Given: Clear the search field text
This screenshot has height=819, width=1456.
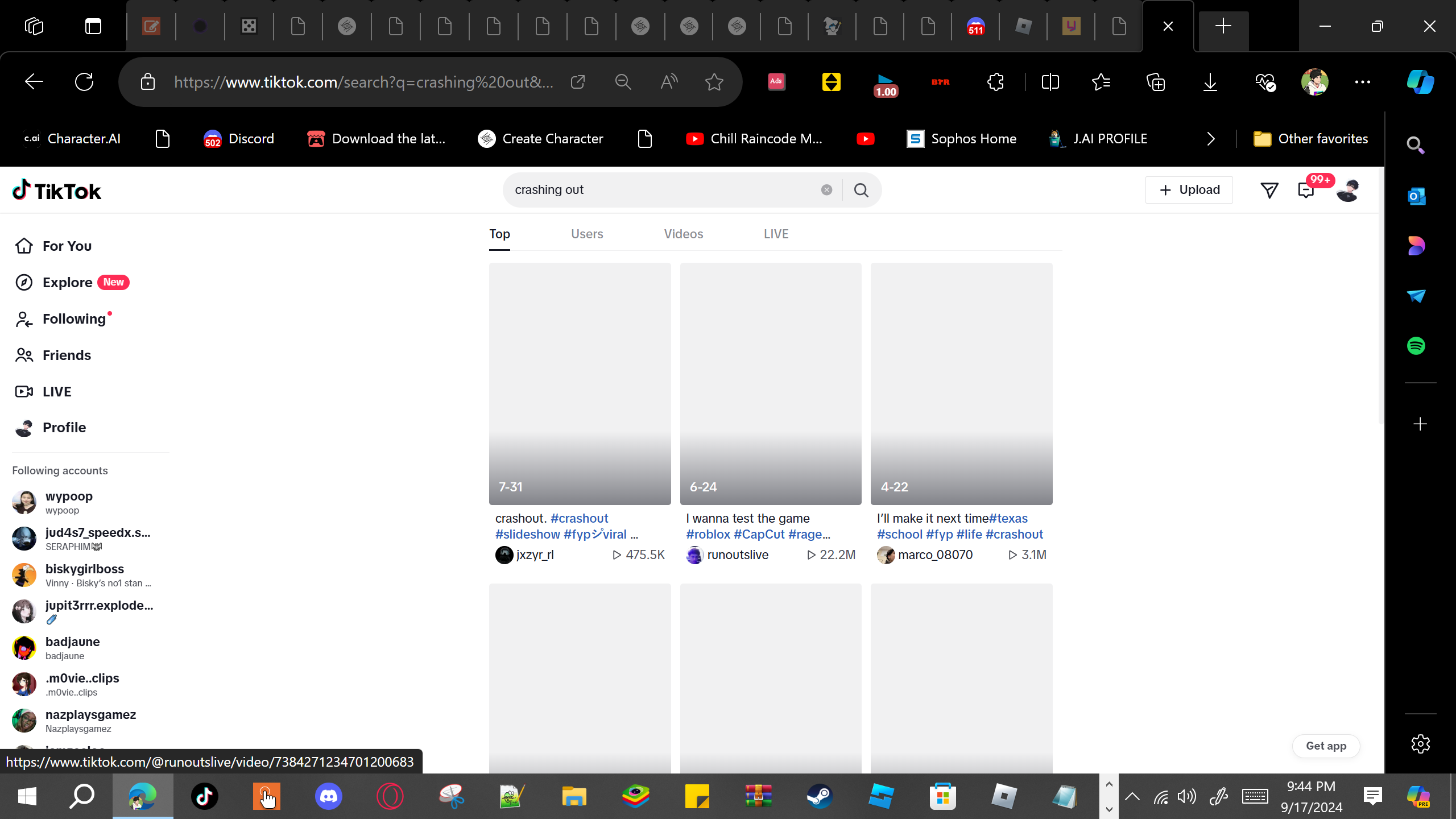Looking at the screenshot, I should pyautogui.click(x=826, y=190).
